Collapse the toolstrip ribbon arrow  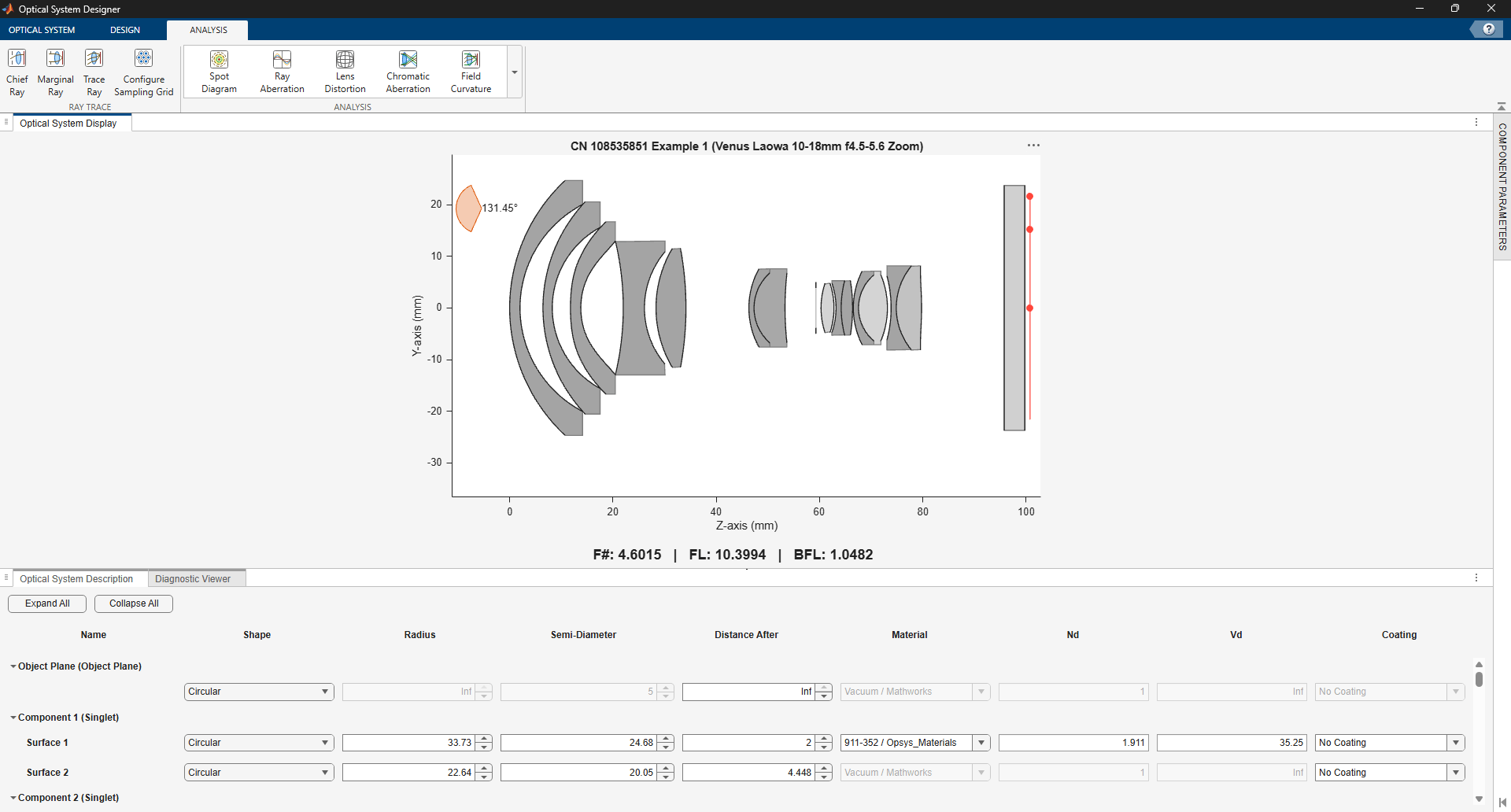point(1502,106)
